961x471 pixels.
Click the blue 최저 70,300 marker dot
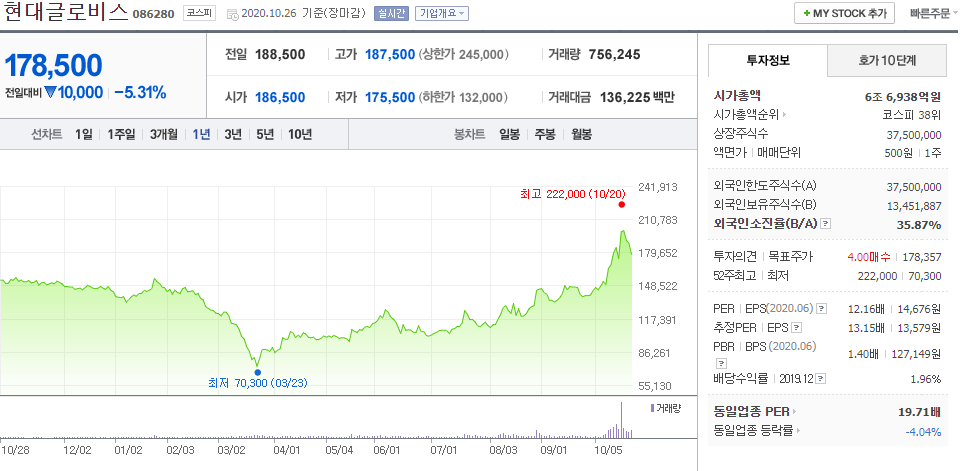click(257, 372)
